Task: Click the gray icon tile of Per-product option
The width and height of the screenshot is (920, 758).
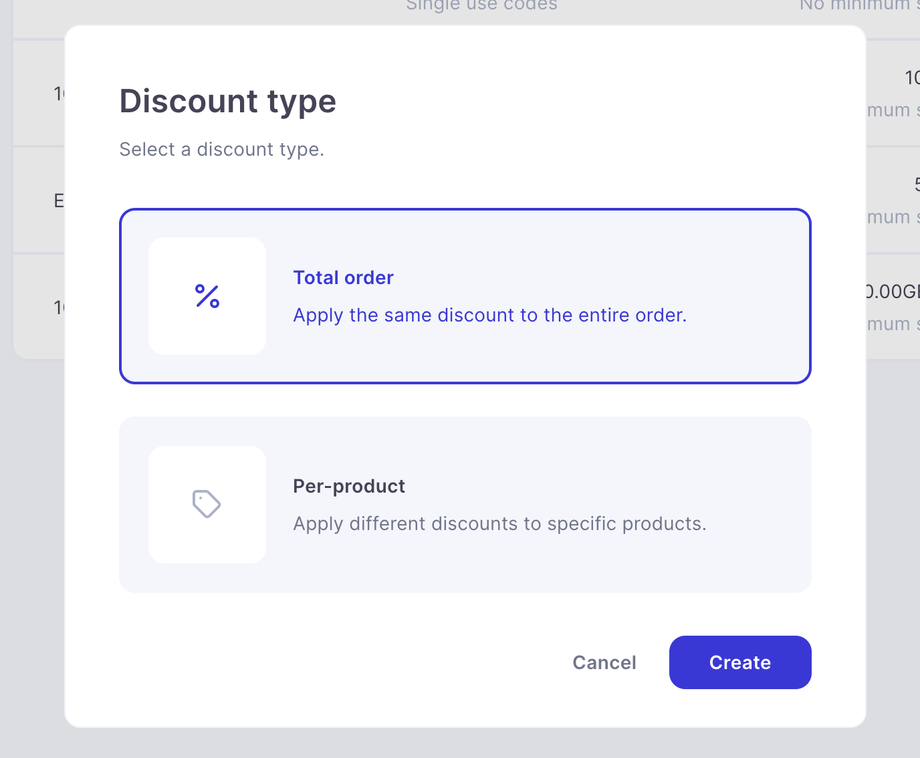Action: tap(207, 504)
